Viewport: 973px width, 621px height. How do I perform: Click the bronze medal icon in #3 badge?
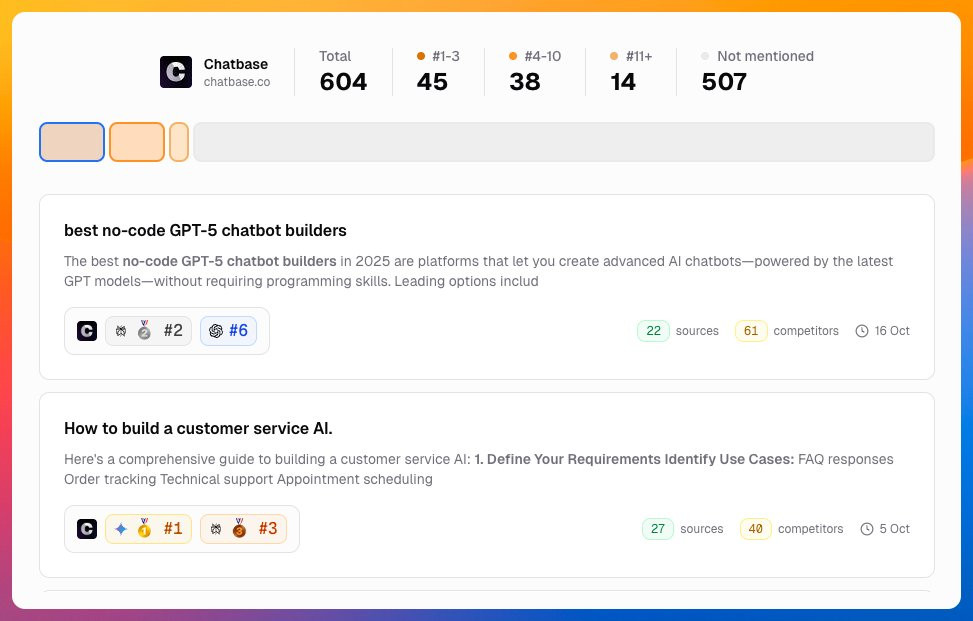click(239, 528)
